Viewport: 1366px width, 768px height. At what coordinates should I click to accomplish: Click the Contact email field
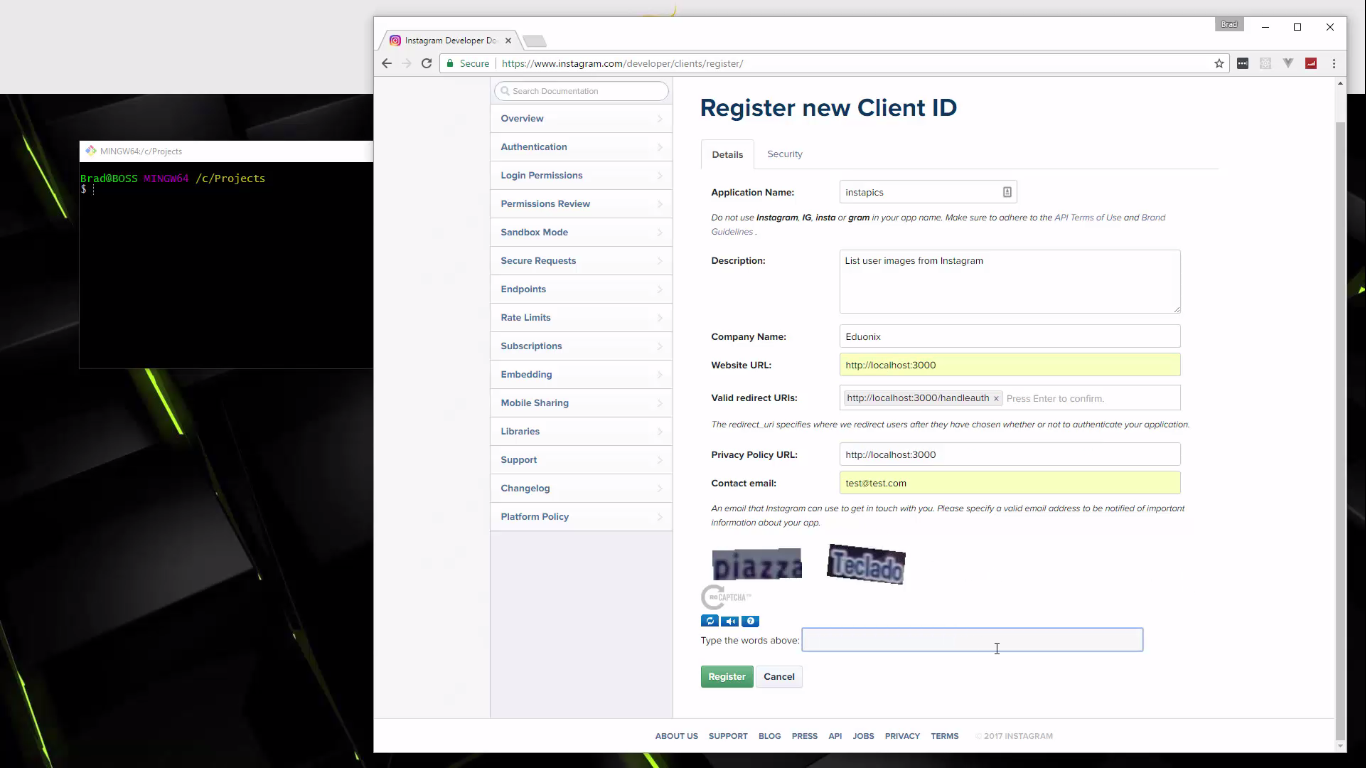pyautogui.click(x=1010, y=483)
